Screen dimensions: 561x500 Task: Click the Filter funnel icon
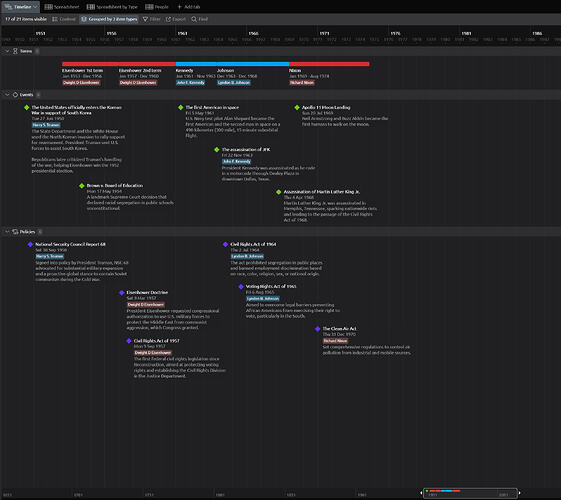[x=145, y=19]
